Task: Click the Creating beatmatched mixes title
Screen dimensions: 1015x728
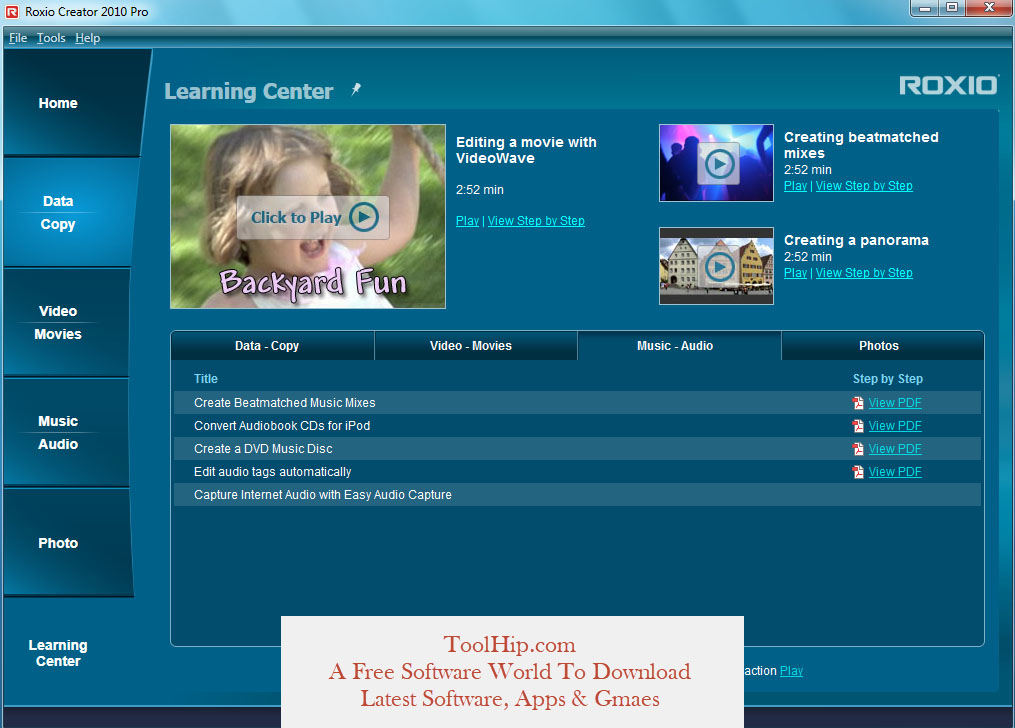Action: pos(861,145)
